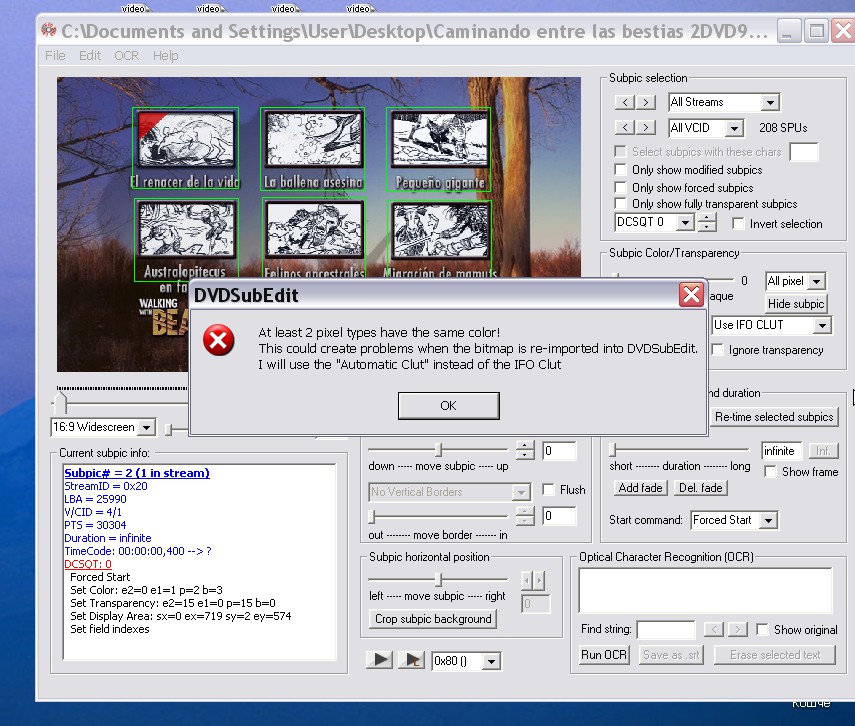Click the OCR text output box
The image size is (855, 726).
tap(705, 590)
